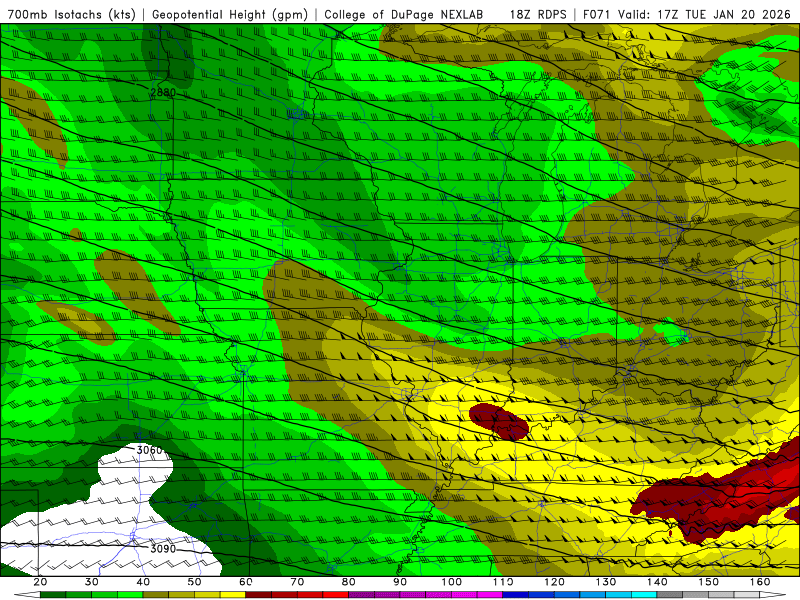Select the dark blue legend swatch at 110

click(516, 595)
